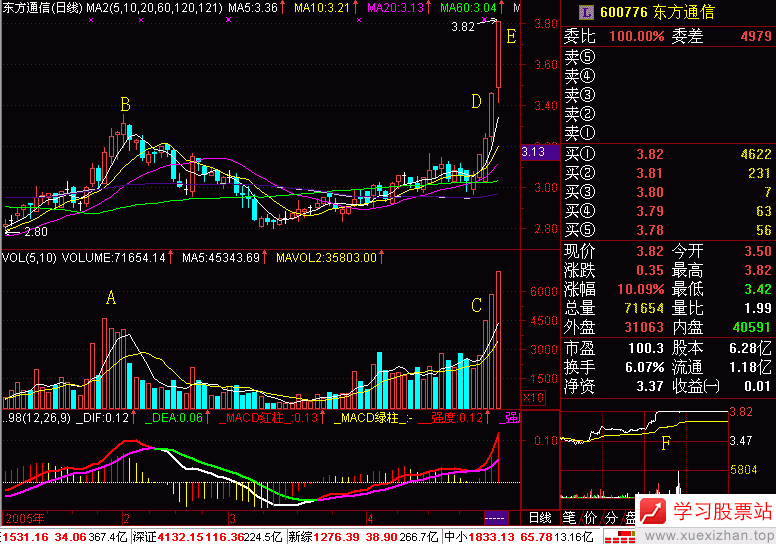Click the 5804 volume label on intraday chart

(x=743, y=469)
